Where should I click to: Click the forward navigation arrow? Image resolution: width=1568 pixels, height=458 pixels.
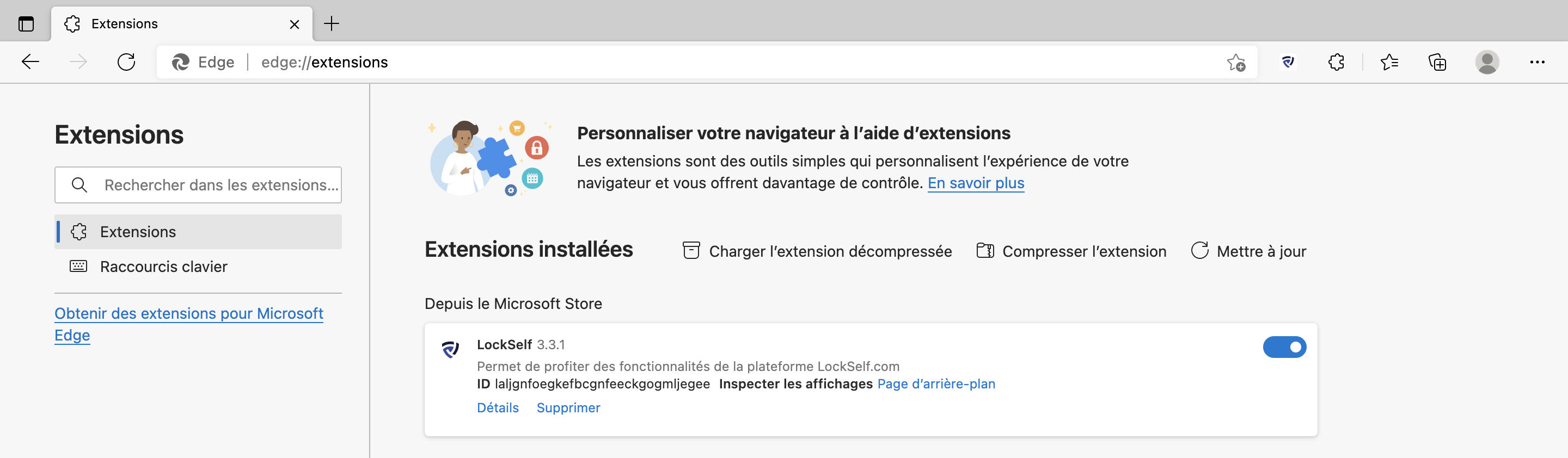78,61
